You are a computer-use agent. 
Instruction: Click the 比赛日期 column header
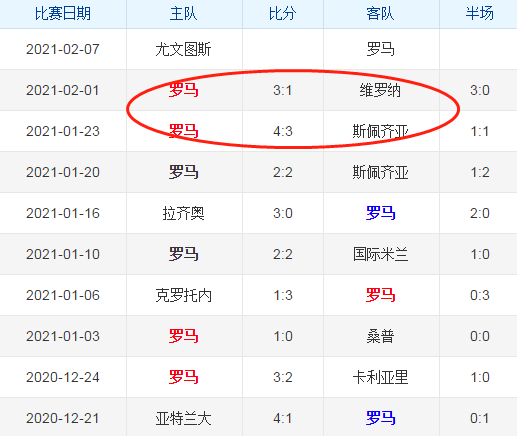click(x=63, y=14)
